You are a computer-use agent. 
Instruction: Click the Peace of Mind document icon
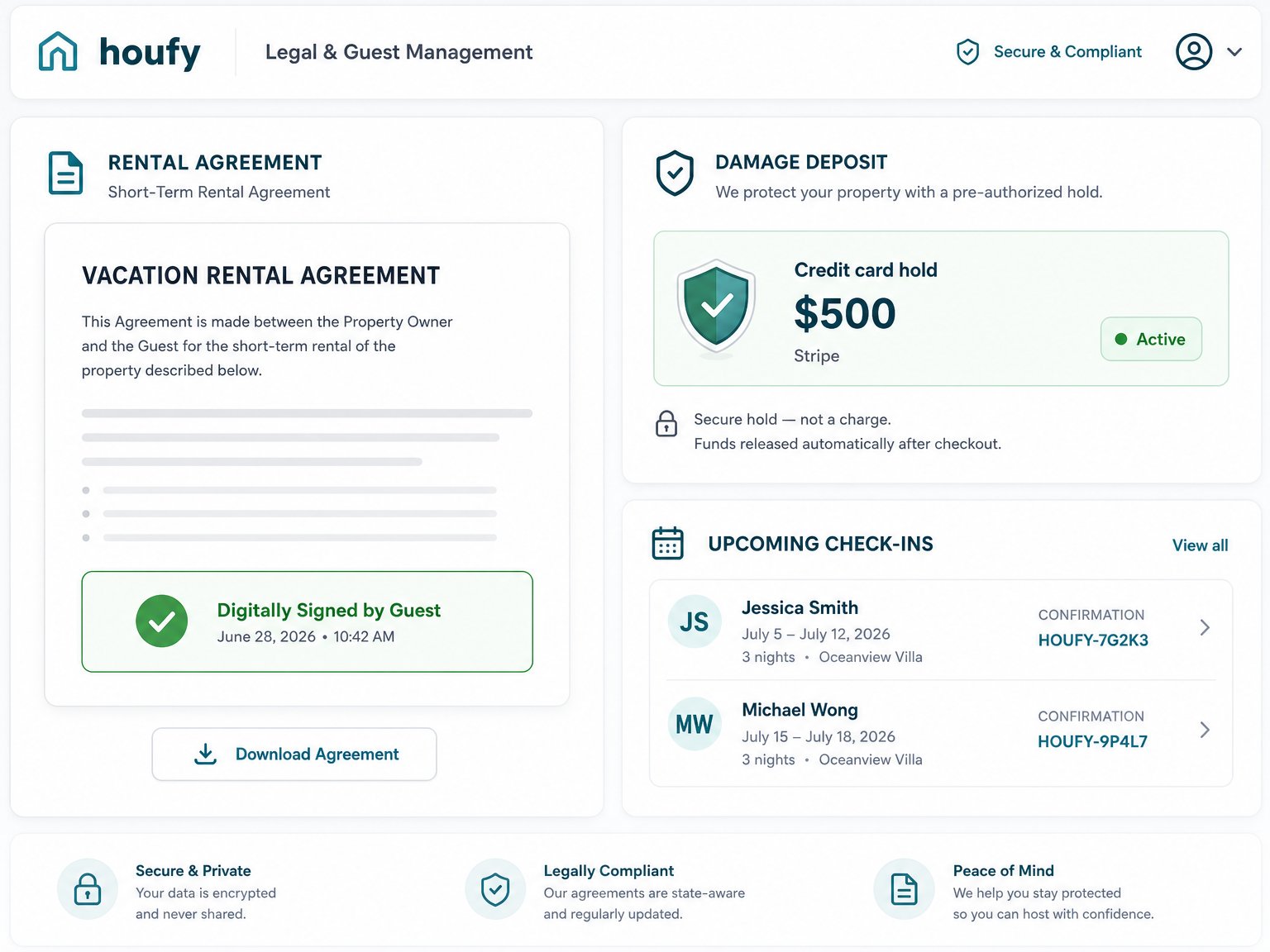[x=904, y=889]
